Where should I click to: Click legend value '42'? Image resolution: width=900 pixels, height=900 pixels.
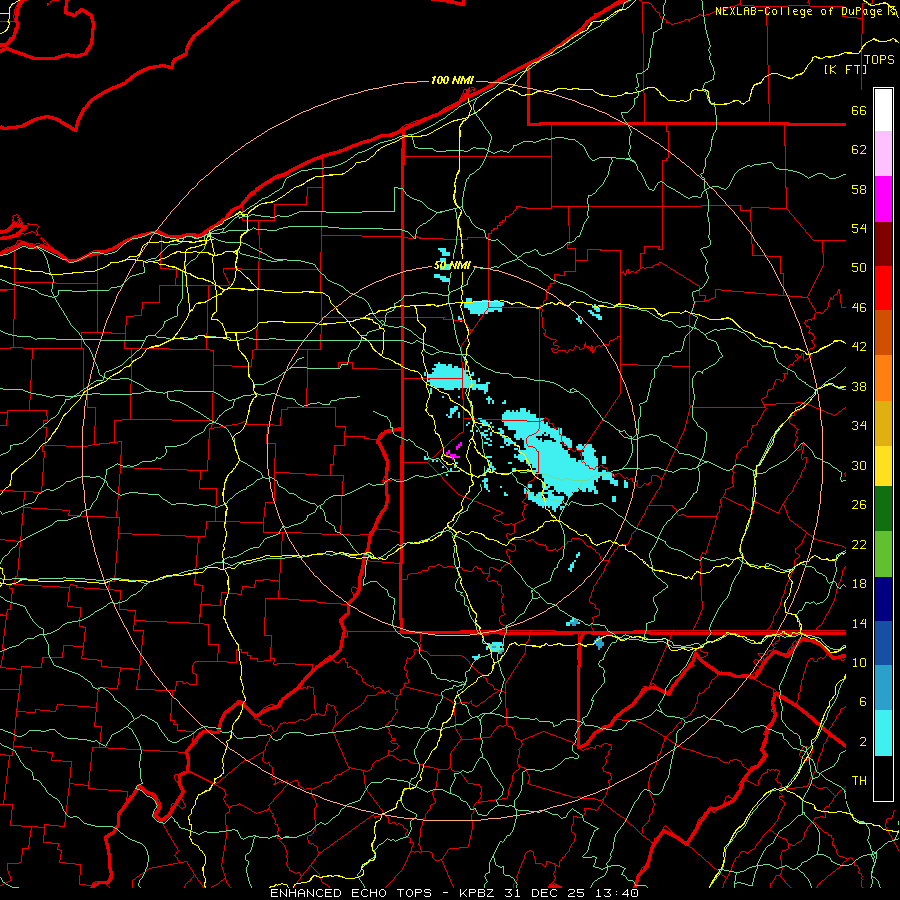[x=859, y=346]
